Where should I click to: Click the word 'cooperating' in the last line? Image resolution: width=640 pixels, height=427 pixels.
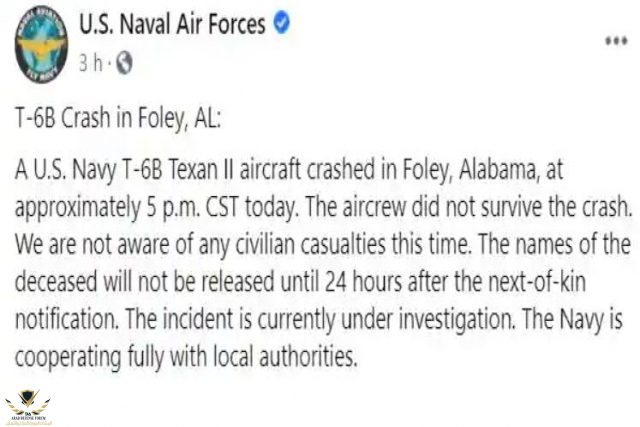click(x=68, y=358)
